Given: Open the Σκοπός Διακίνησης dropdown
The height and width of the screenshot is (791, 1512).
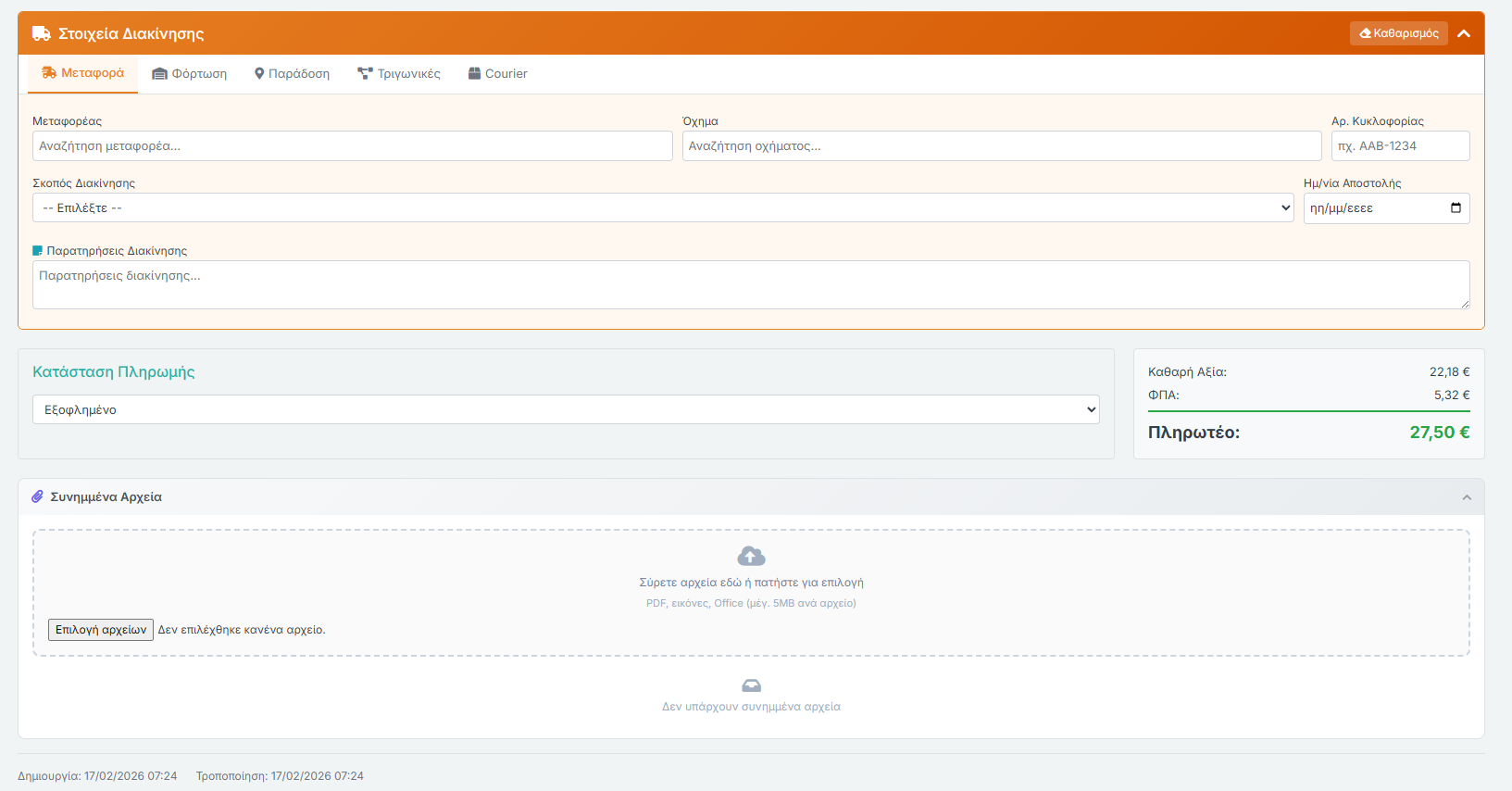Looking at the screenshot, I should coord(662,207).
